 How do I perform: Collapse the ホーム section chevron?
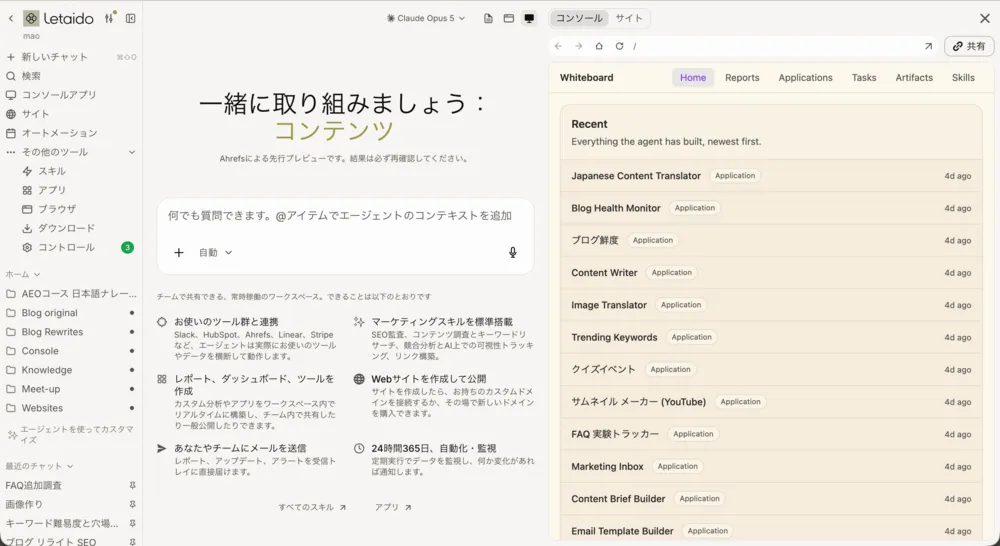(x=37, y=274)
